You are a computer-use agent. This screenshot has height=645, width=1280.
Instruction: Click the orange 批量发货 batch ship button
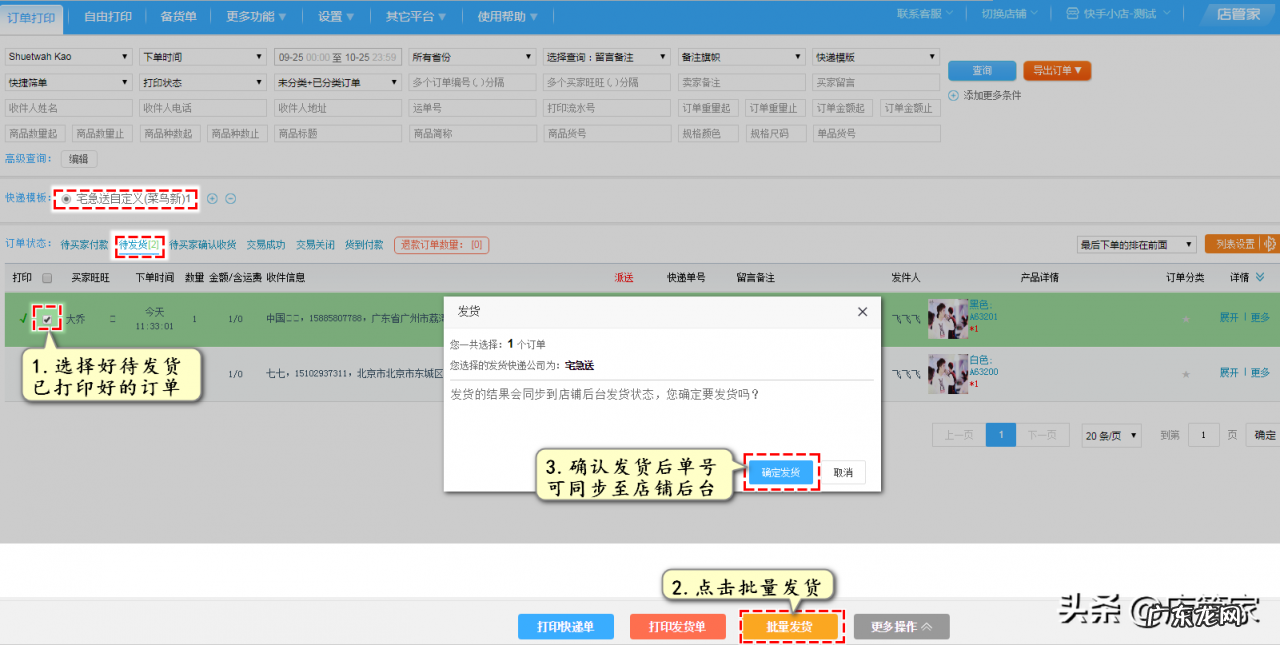pyautogui.click(x=790, y=626)
